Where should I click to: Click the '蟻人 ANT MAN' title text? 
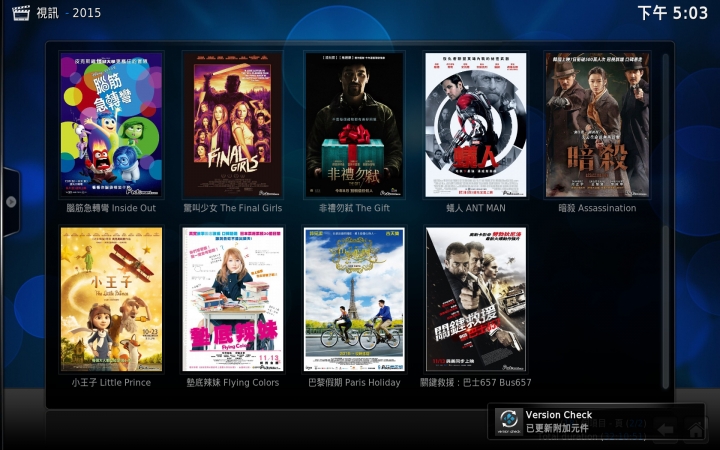(x=476, y=208)
